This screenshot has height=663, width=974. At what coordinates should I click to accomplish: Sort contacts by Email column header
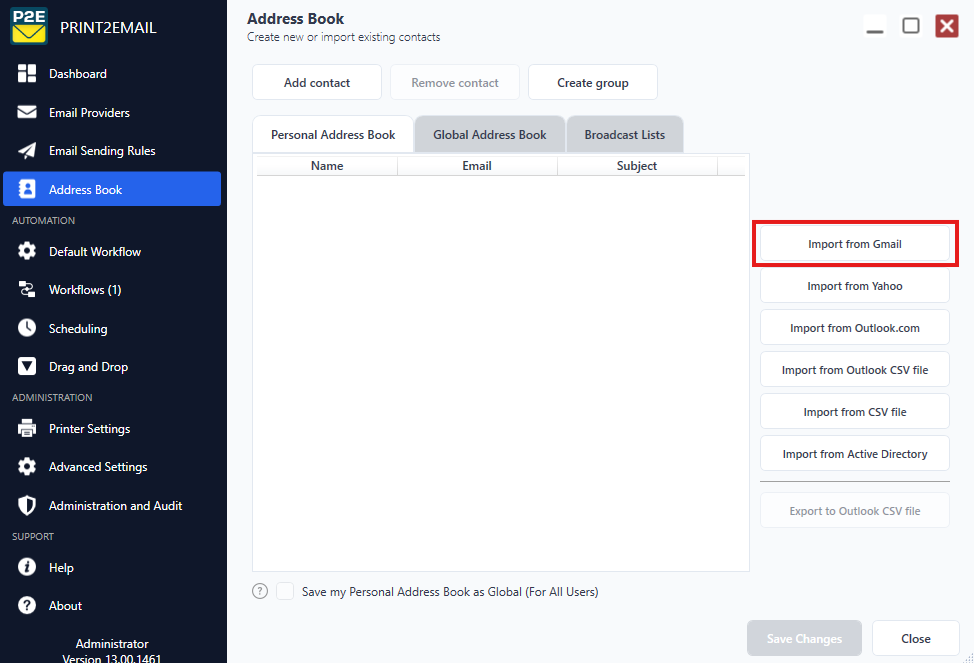click(476, 165)
